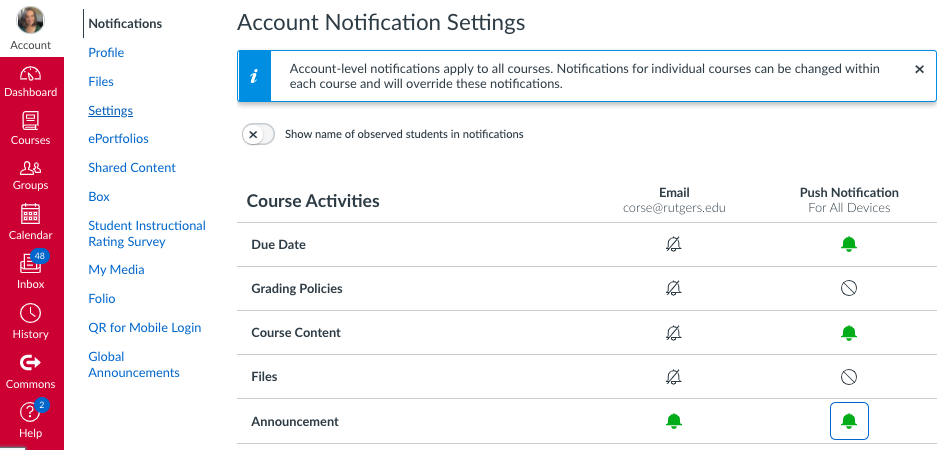Open Inbox with 48 unread
This screenshot has width=946, height=450.
point(30,271)
